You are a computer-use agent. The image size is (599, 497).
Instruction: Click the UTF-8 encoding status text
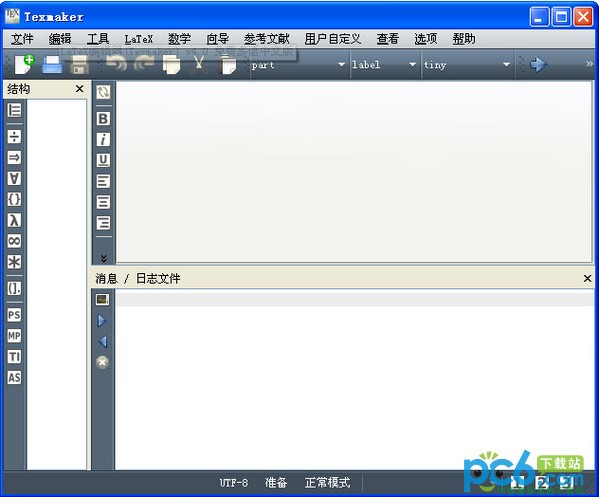pyautogui.click(x=234, y=483)
